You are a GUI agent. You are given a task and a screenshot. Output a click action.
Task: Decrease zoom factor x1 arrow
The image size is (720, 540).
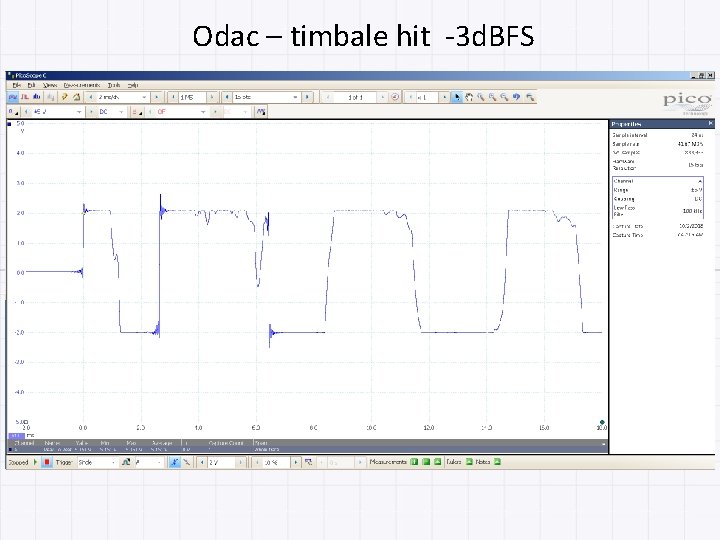[x=411, y=97]
